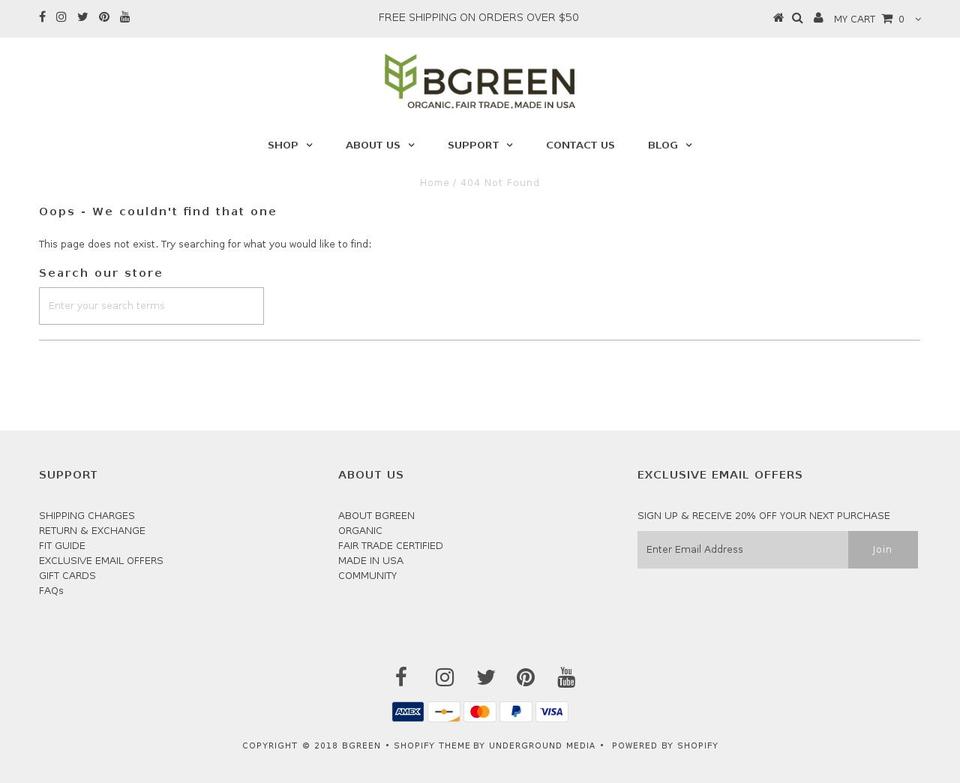Open large Facebook icon in footer
The image size is (960, 783).
click(401, 676)
